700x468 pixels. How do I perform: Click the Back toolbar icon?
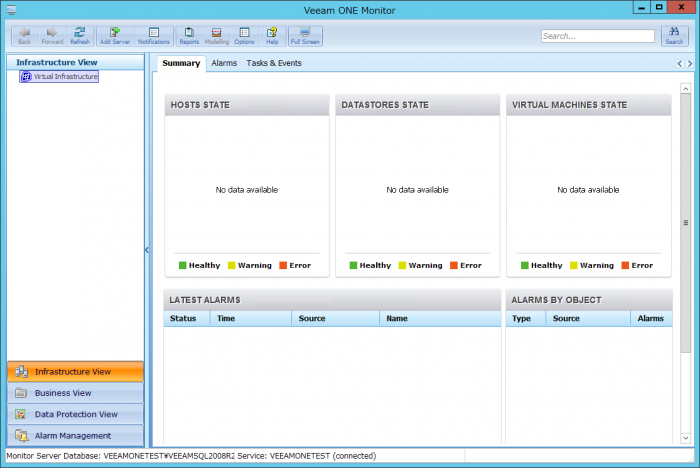pyautogui.click(x=25, y=36)
